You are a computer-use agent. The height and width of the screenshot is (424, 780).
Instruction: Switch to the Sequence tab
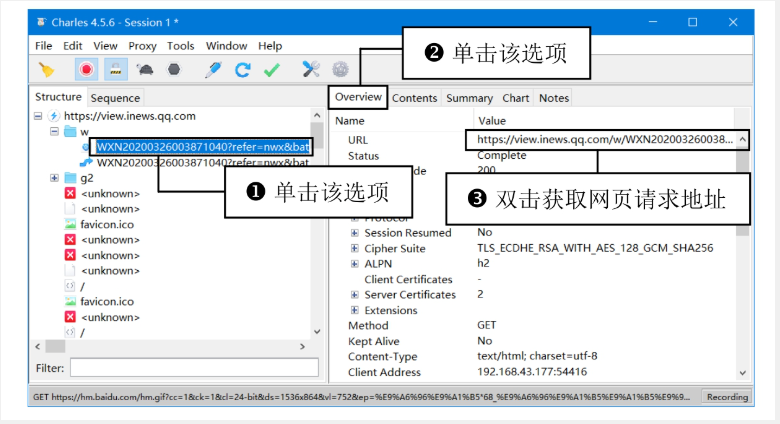coord(115,98)
